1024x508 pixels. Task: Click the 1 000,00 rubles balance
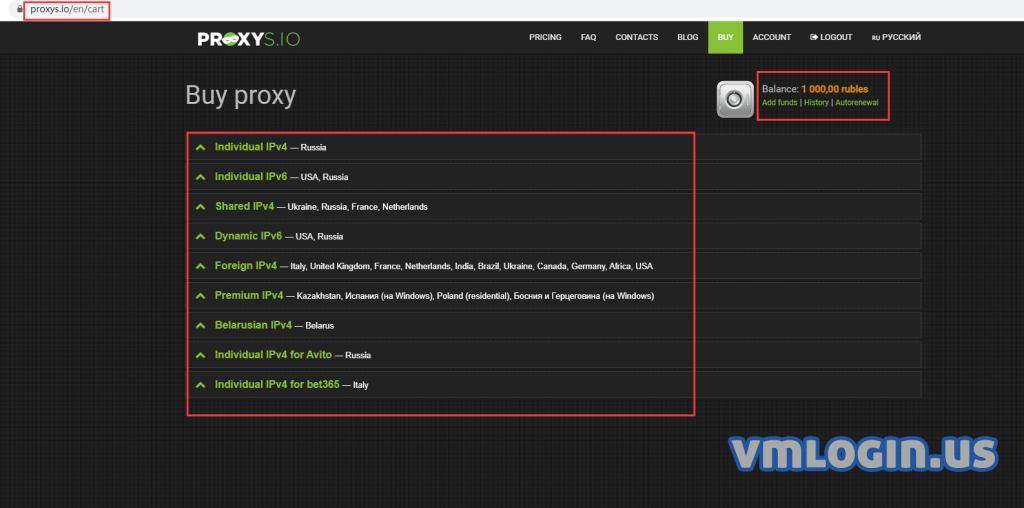[x=835, y=89]
